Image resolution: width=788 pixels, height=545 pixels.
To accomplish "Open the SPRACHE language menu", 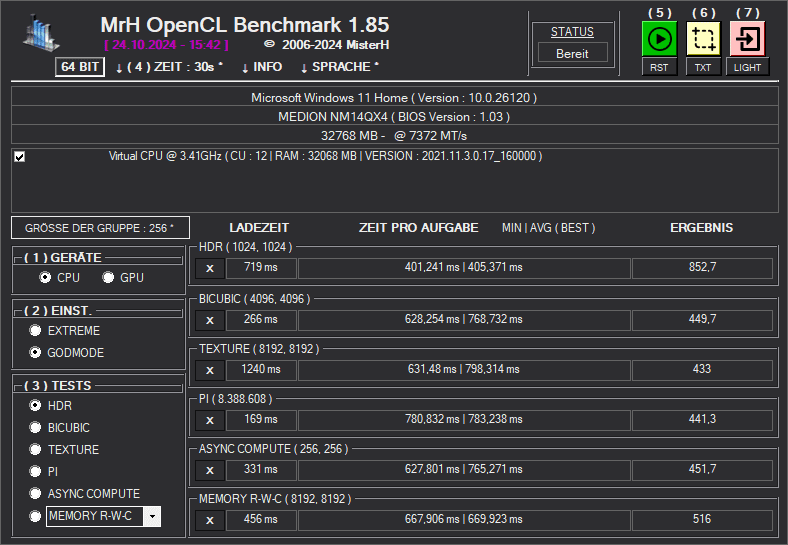I will [x=340, y=67].
